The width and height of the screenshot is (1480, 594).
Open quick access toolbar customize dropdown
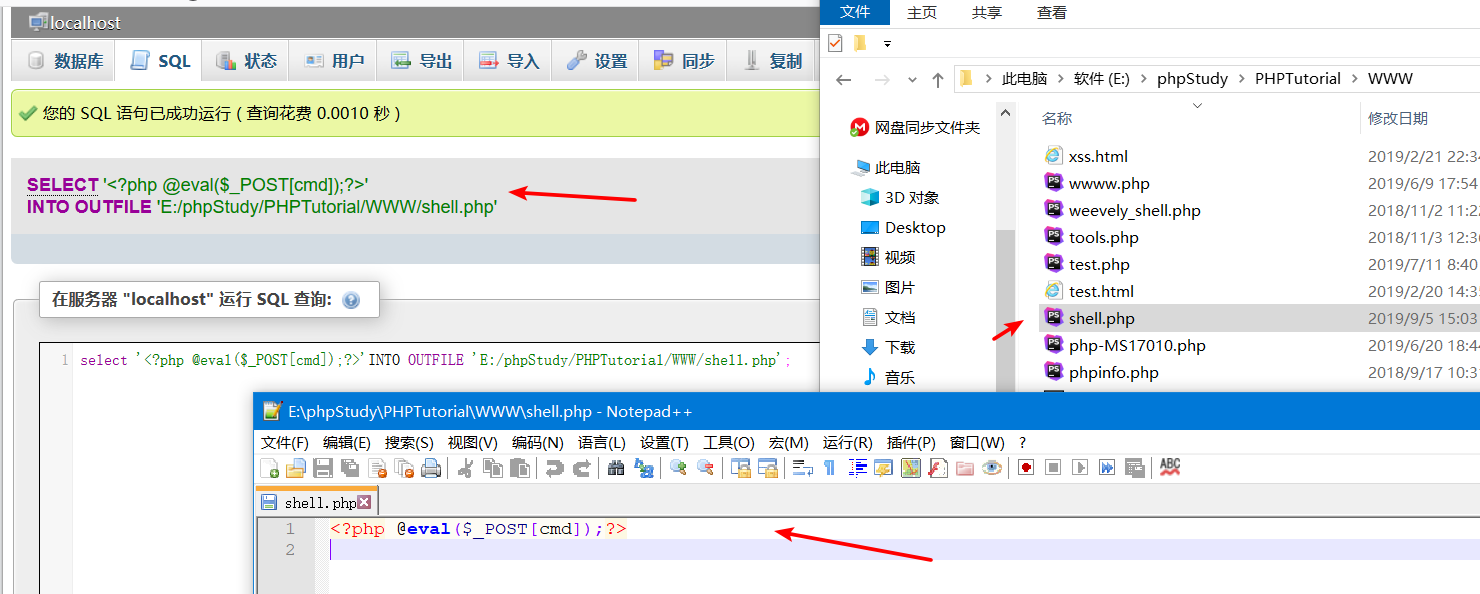point(886,44)
